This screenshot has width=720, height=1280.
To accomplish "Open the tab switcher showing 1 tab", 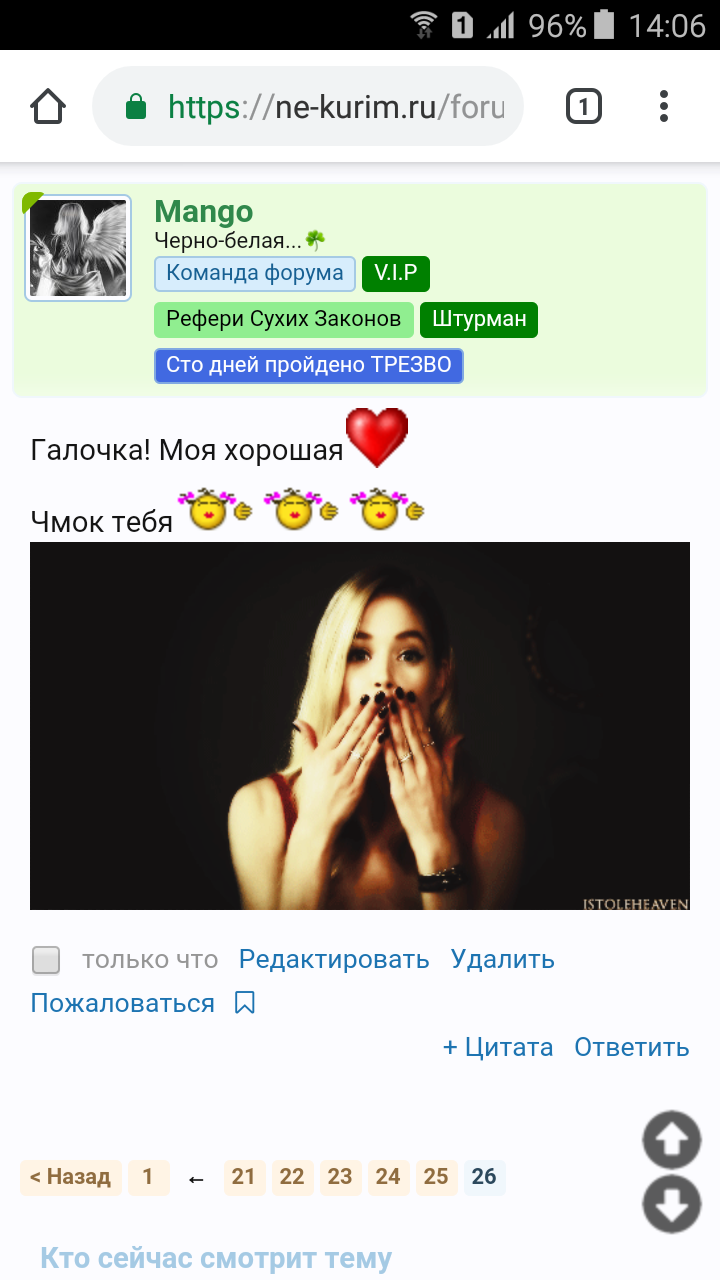I will pos(584,106).
